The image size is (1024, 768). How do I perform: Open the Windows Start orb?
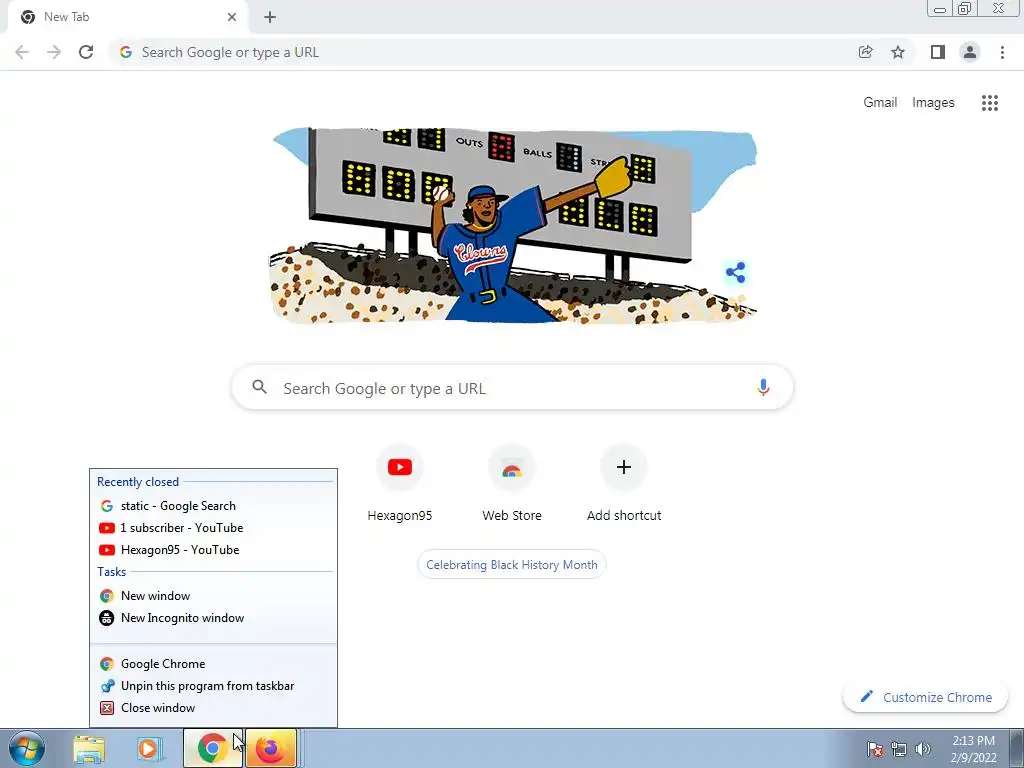pos(27,749)
